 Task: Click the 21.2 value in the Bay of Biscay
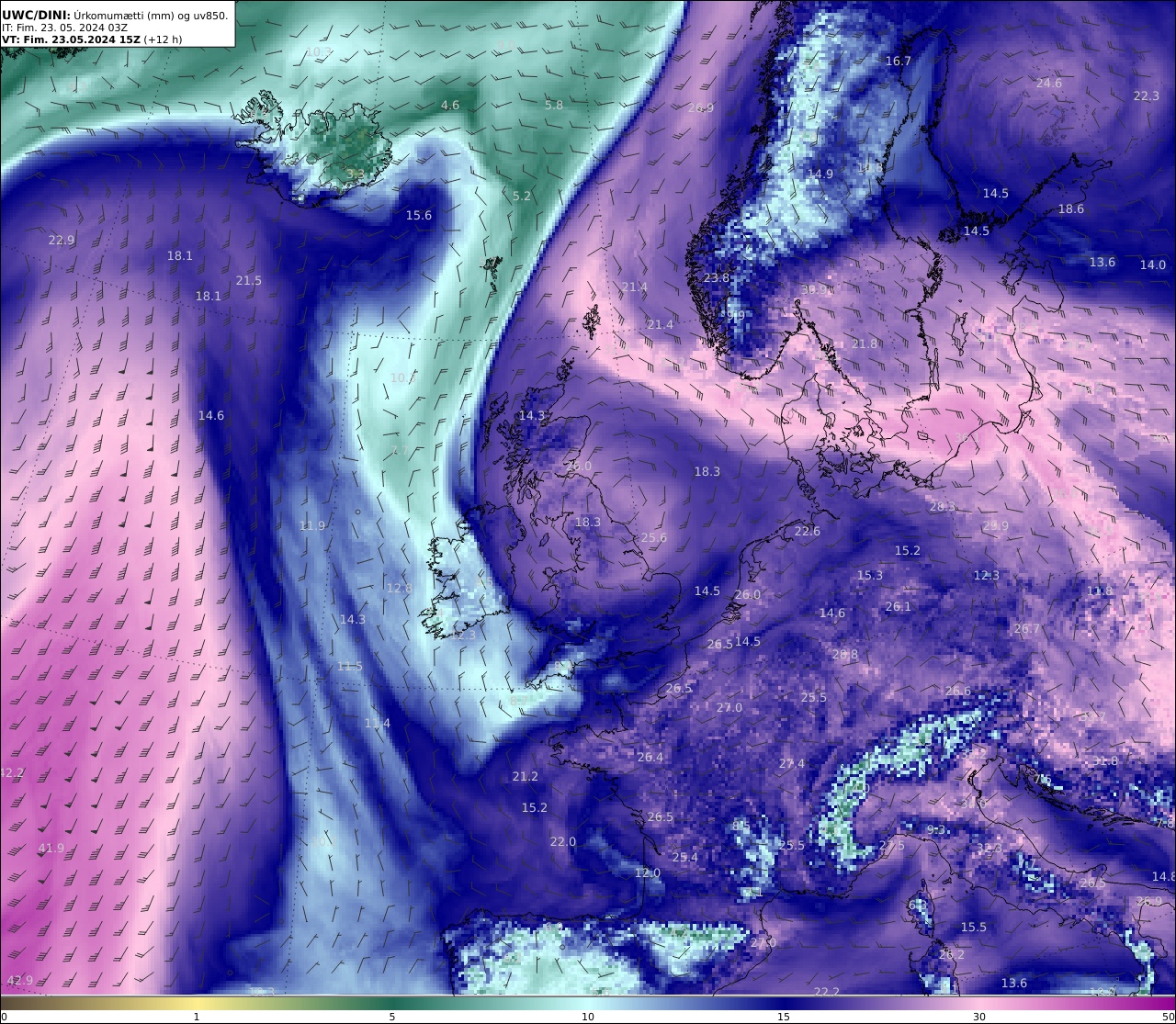525,777
